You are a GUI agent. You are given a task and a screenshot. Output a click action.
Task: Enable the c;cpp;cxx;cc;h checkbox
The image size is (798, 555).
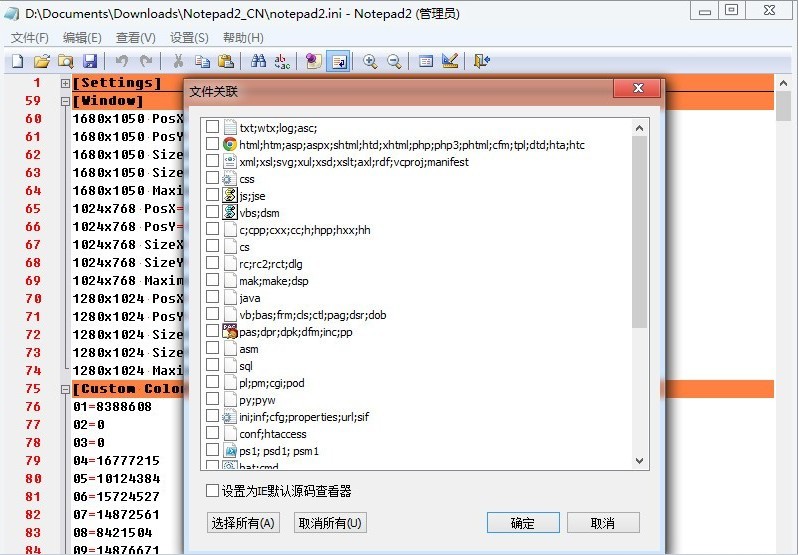(x=212, y=229)
